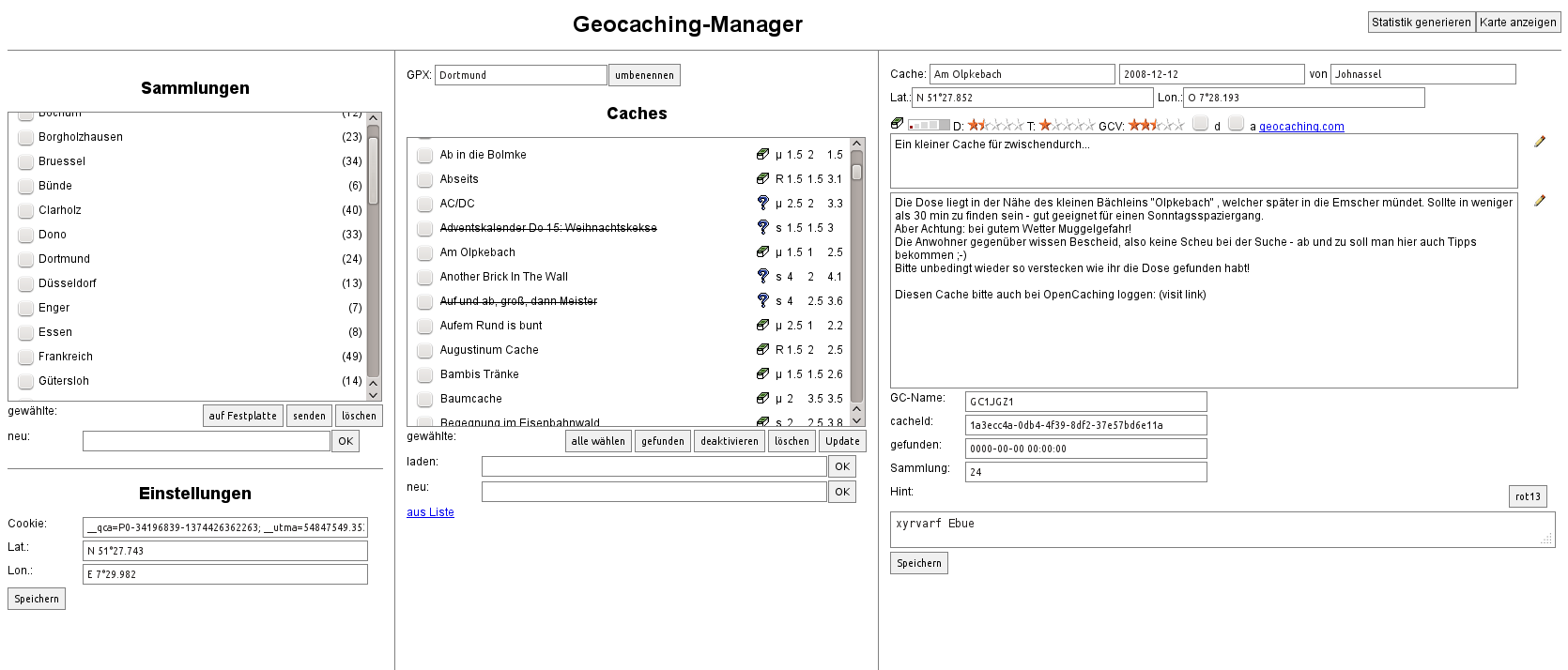Click the mystery icon for Adventskalender Do 15: Weihnachtskekse
The width and height of the screenshot is (1568, 670).
[x=762, y=227]
